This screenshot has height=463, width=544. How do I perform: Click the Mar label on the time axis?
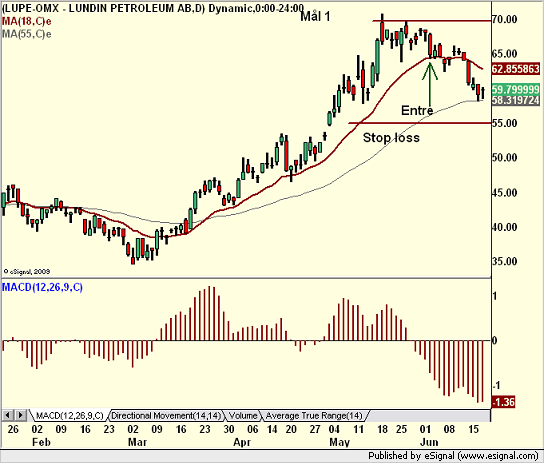(137, 443)
